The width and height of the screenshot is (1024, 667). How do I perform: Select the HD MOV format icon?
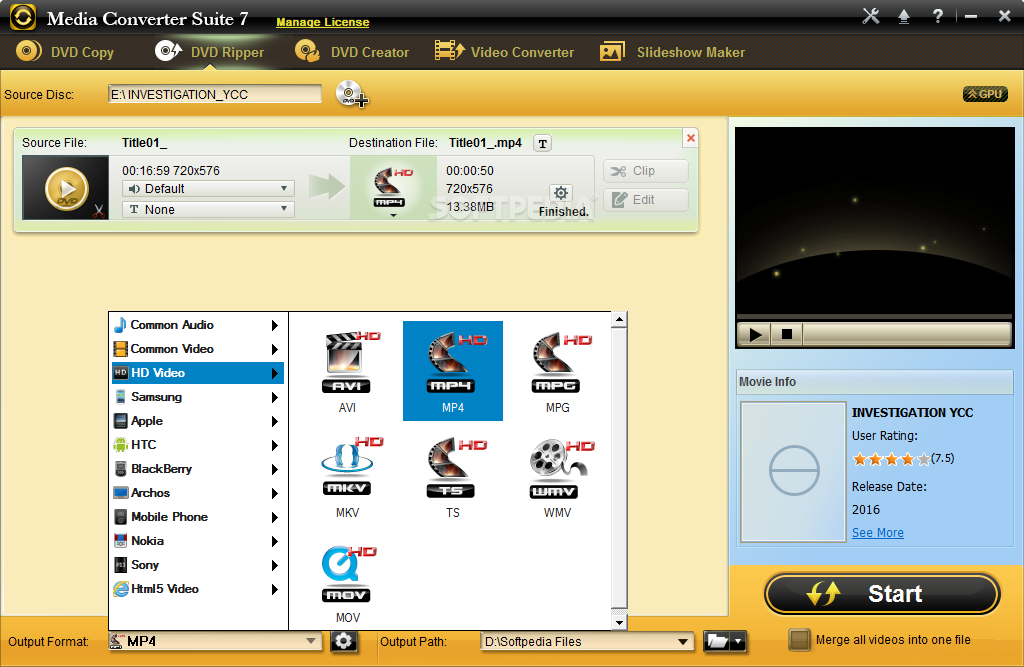point(347,581)
